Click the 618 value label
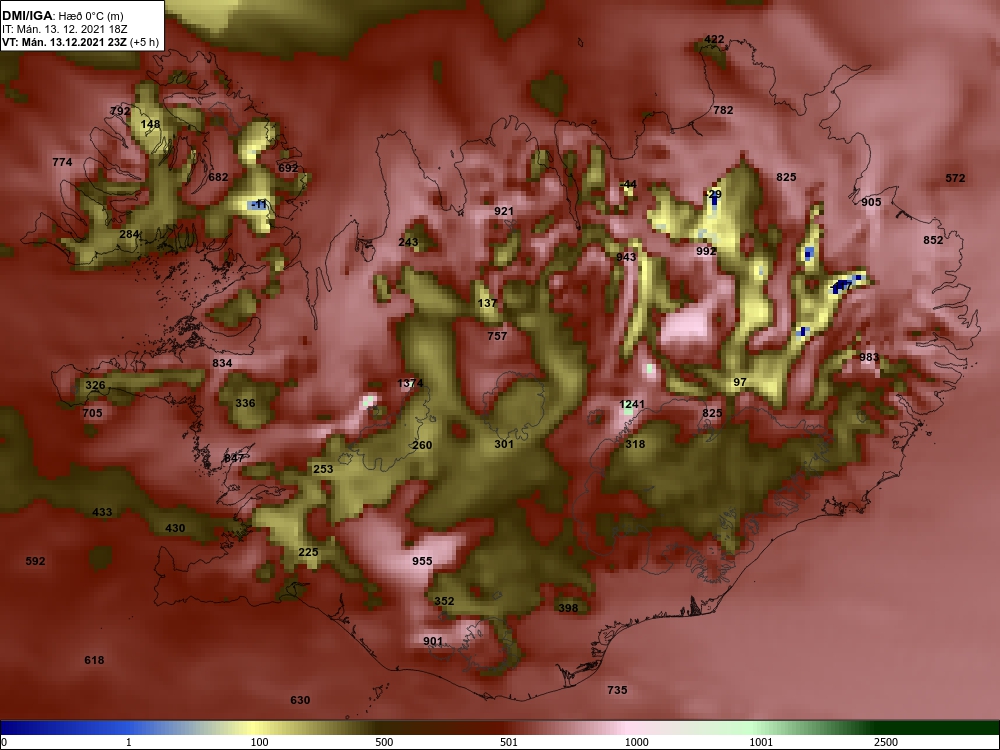This screenshot has width=1000, height=750. (x=94, y=661)
